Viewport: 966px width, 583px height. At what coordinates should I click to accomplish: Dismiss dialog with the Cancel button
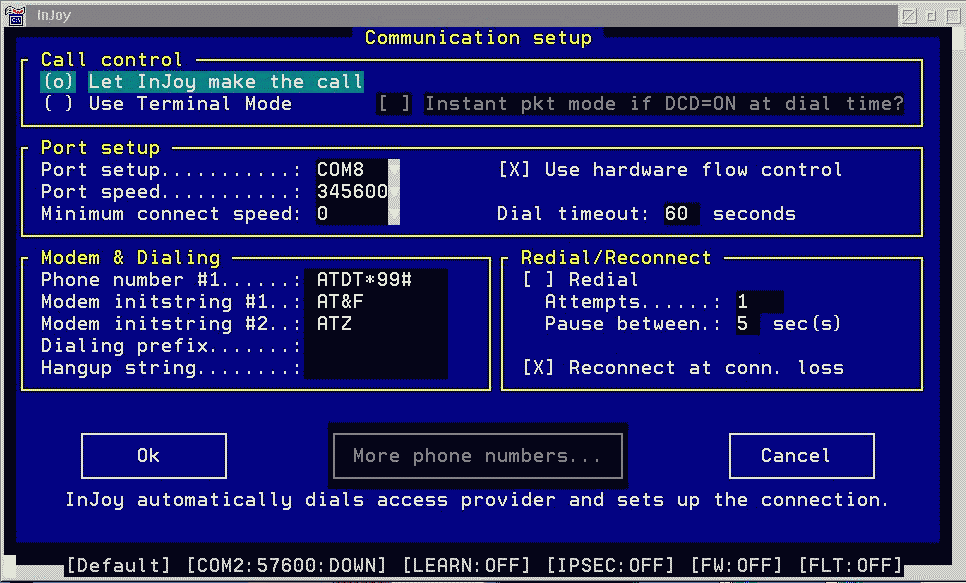point(802,456)
